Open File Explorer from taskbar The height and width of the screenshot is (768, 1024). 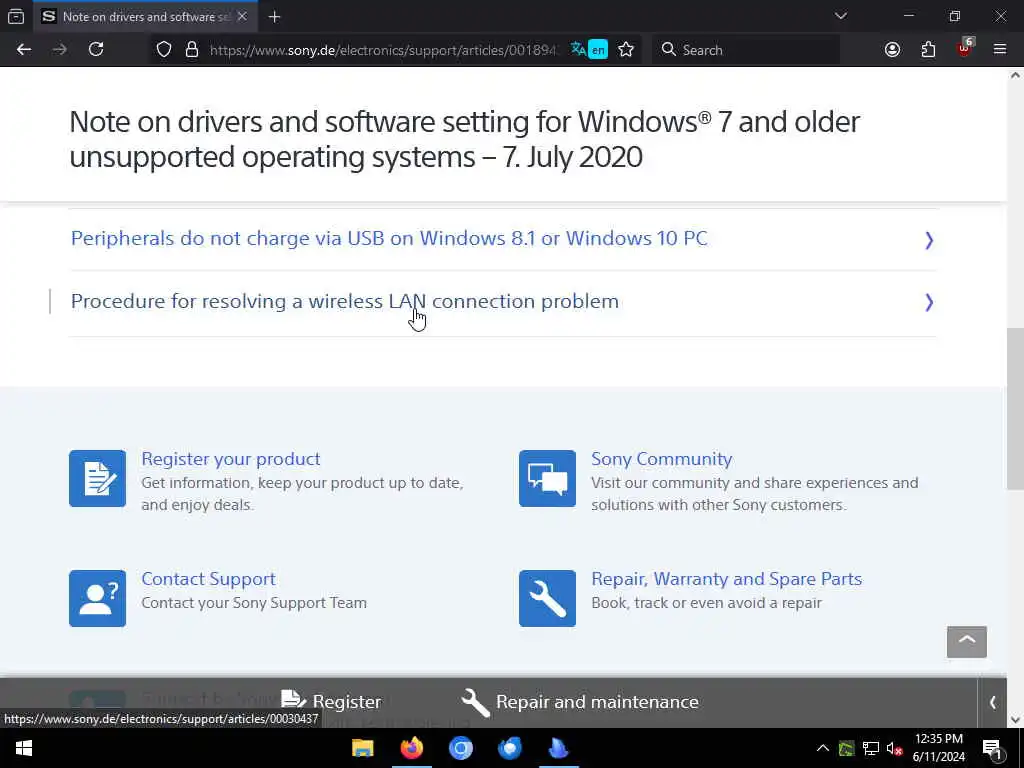coord(362,748)
